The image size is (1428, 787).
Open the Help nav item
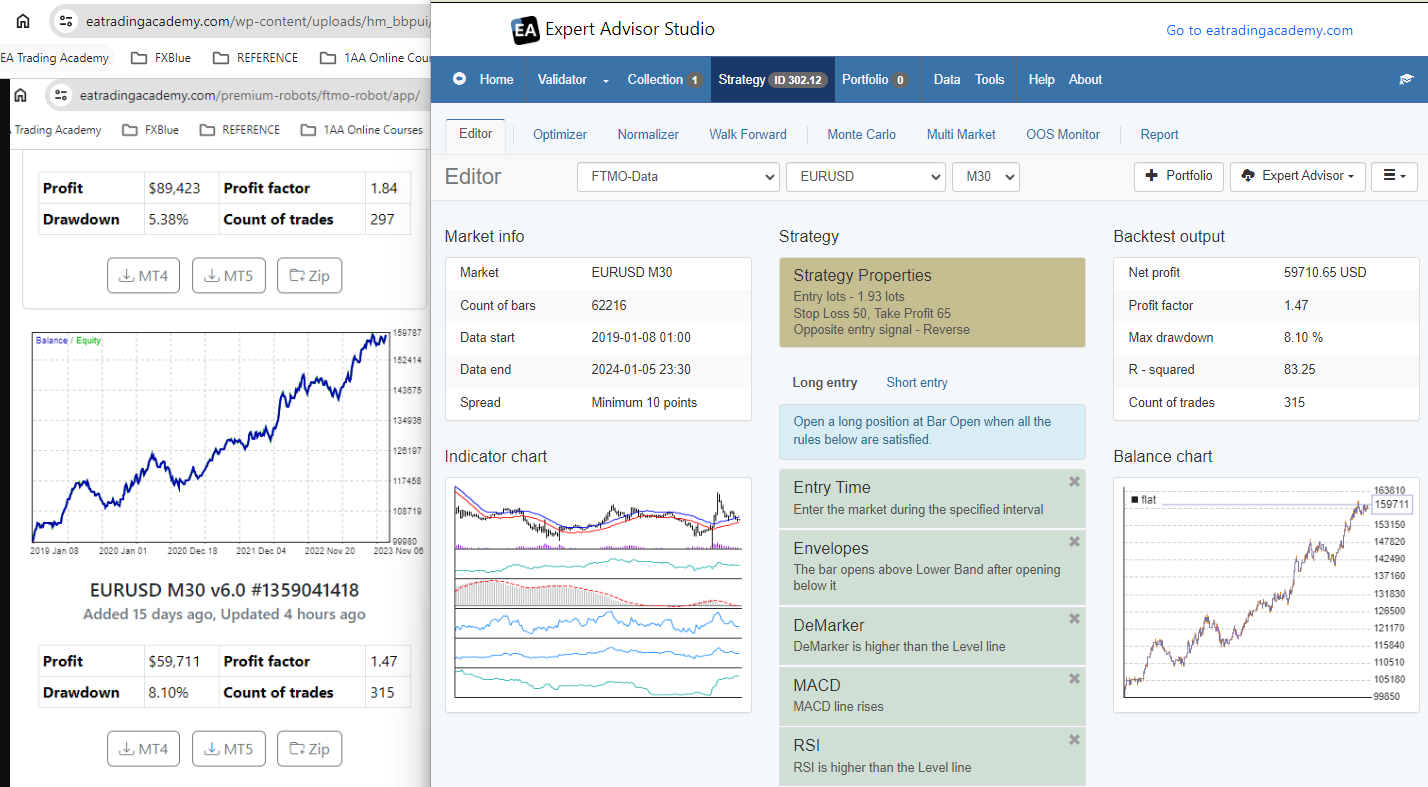click(x=1041, y=80)
